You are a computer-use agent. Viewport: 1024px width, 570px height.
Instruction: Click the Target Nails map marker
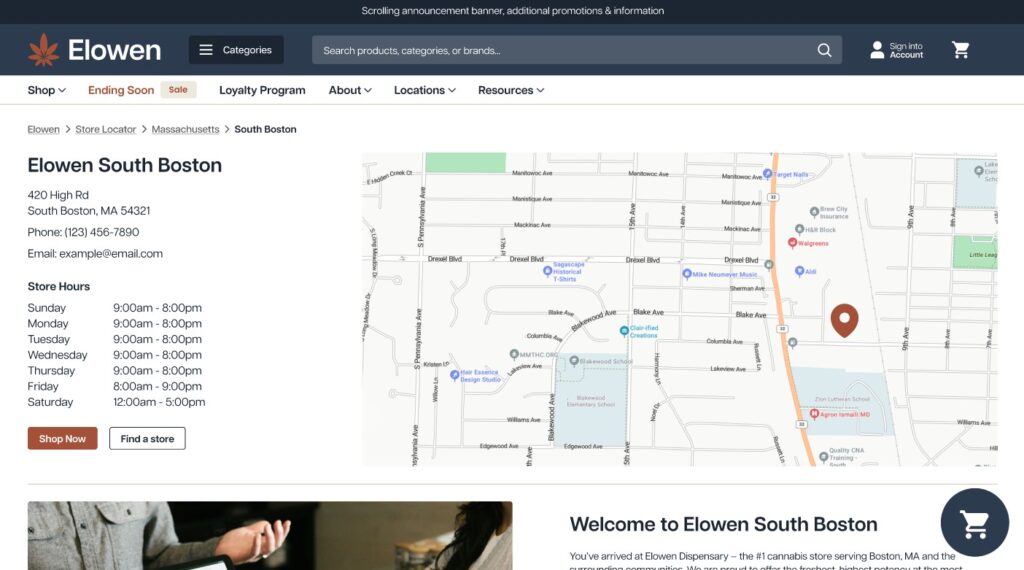(x=767, y=174)
